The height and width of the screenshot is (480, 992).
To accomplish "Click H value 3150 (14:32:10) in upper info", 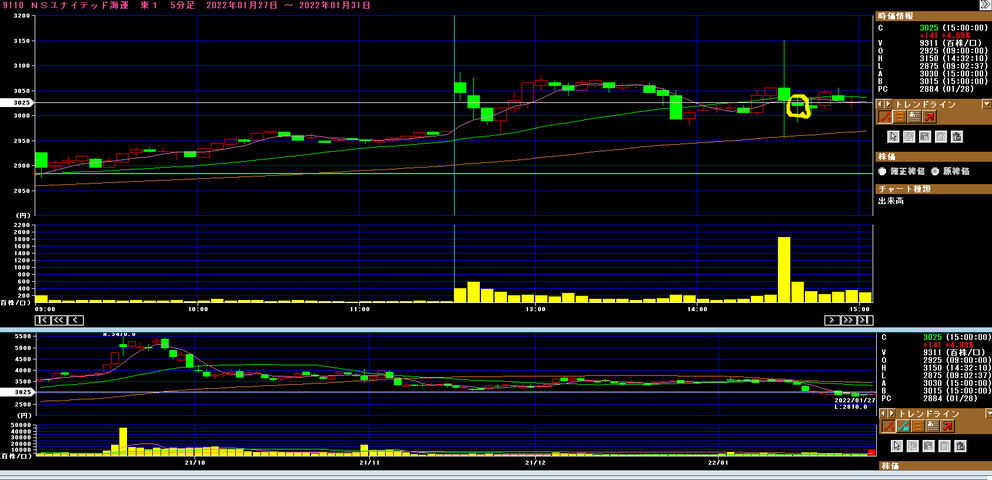I will pyautogui.click(x=955, y=58).
